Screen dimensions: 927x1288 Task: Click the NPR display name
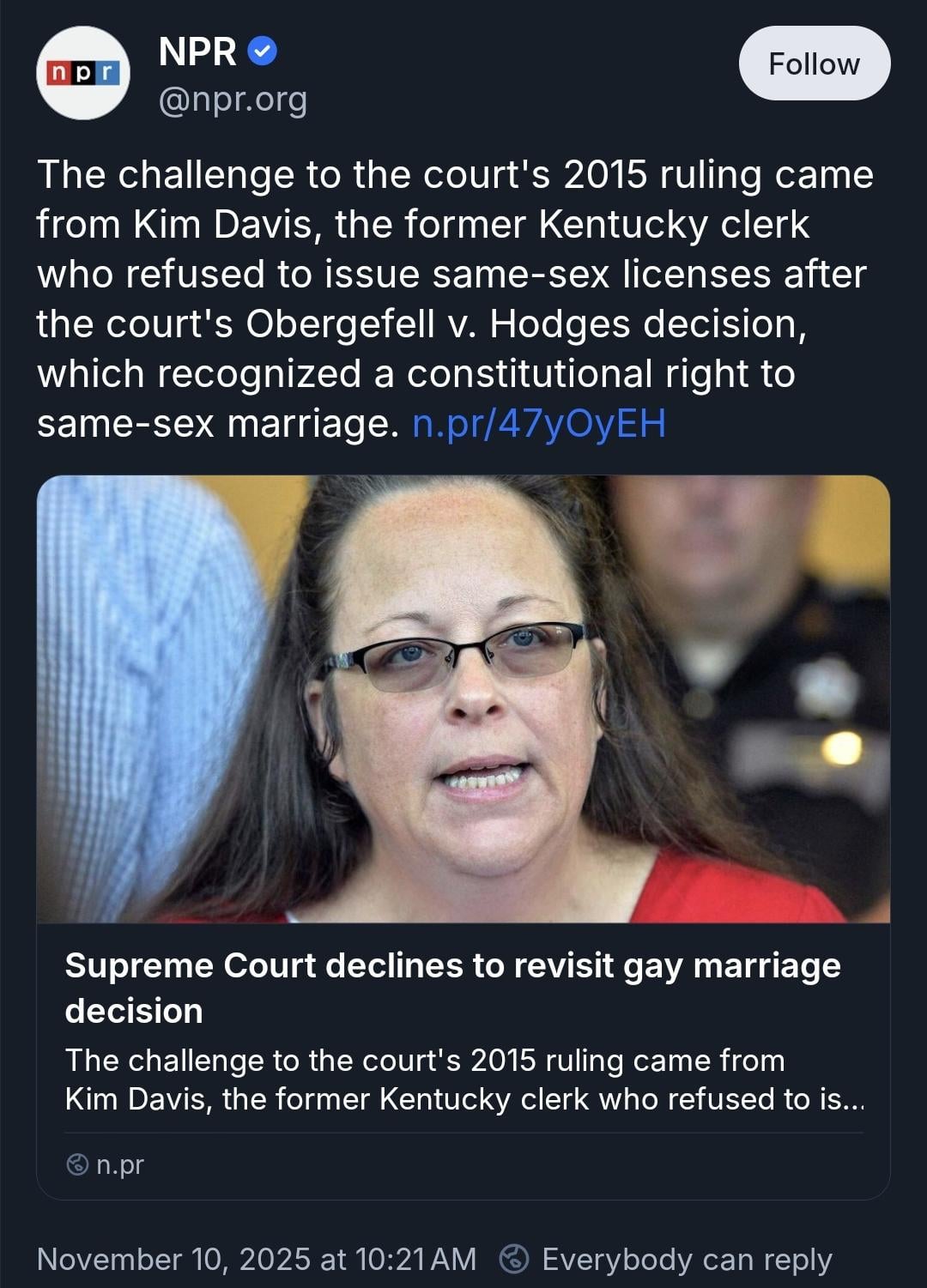(x=197, y=52)
